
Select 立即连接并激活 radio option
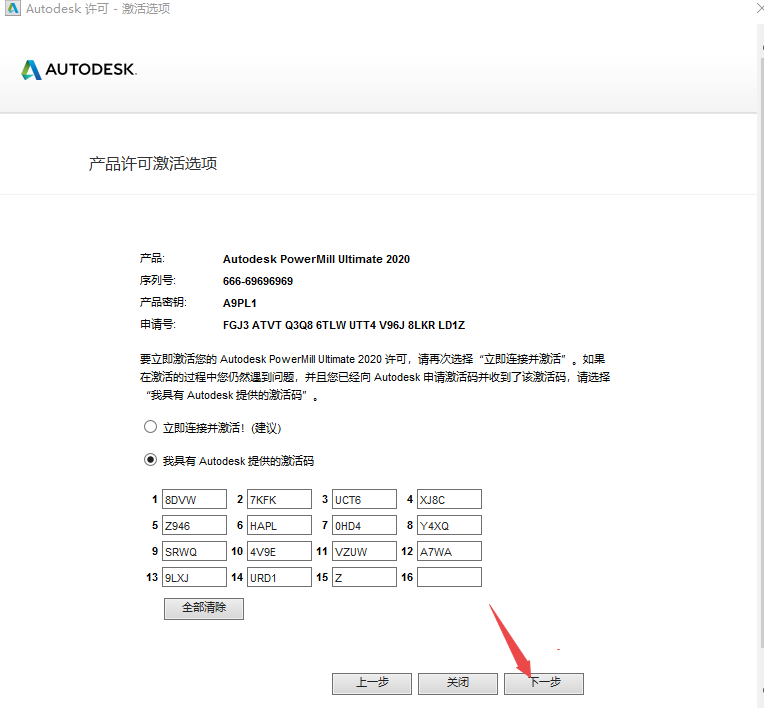151,427
